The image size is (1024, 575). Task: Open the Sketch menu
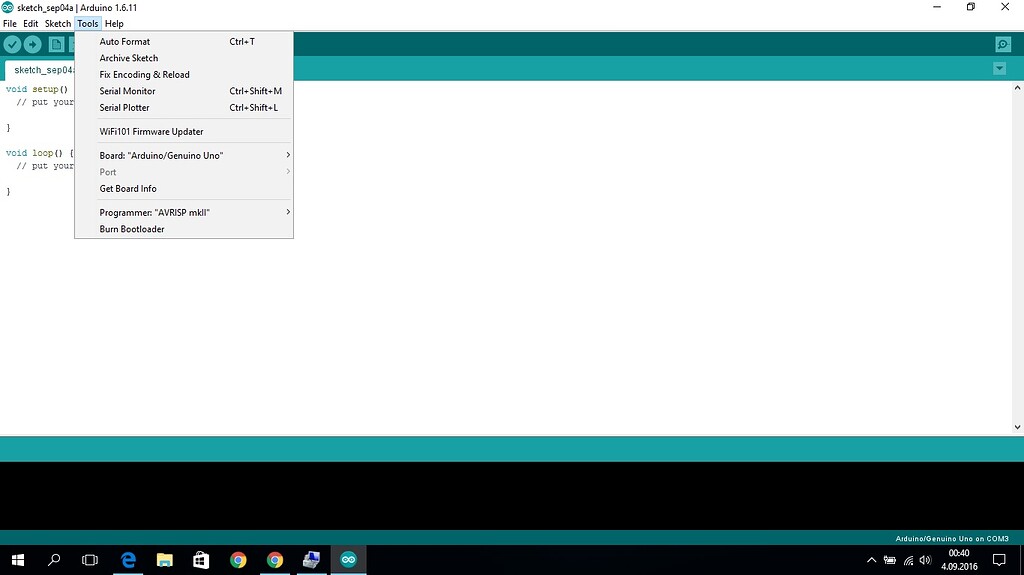point(57,24)
